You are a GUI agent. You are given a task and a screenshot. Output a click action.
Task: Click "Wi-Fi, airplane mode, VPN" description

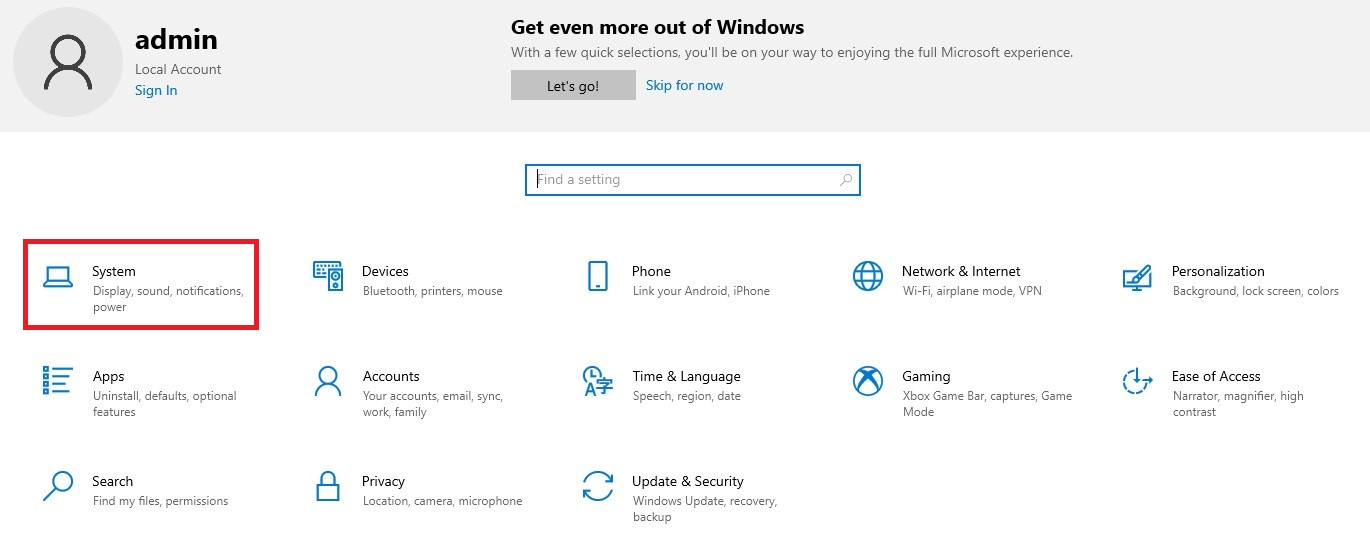(972, 291)
